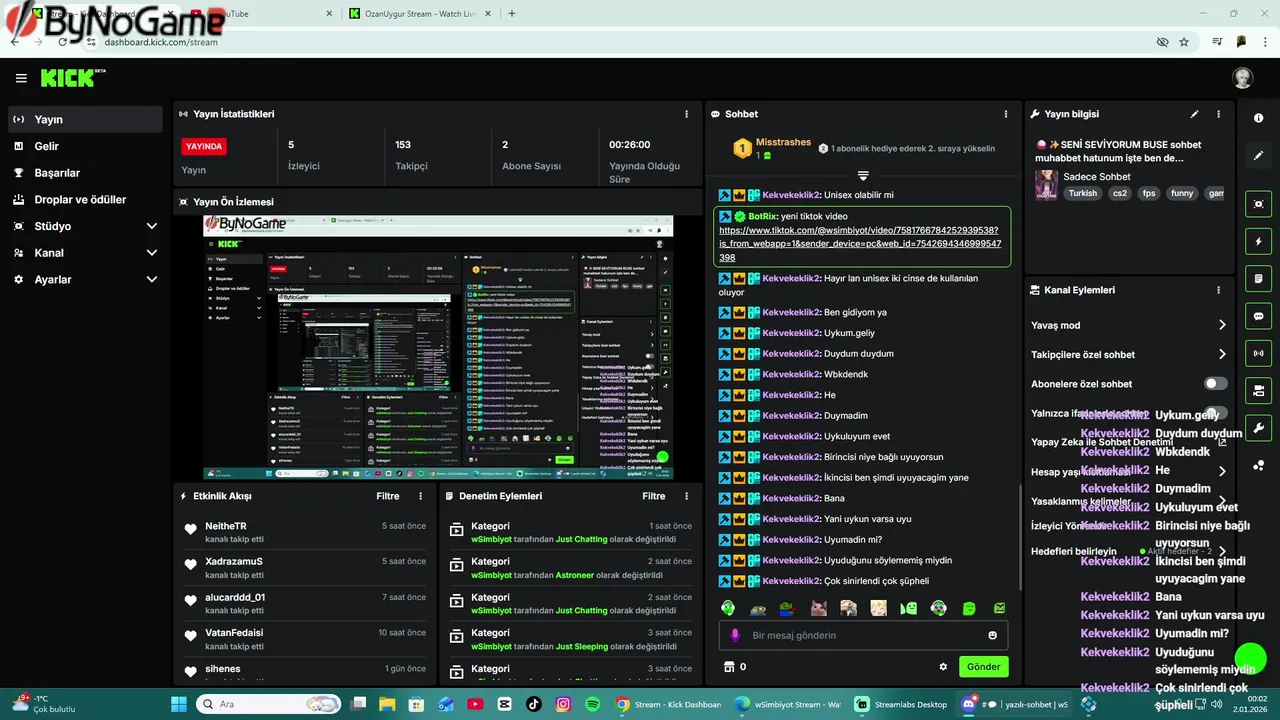Image resolution: width=1280 pixels, height=720 pixels.
Task: Click the Gönder send button
Action: pyautogui.click(x=983, y=667)
